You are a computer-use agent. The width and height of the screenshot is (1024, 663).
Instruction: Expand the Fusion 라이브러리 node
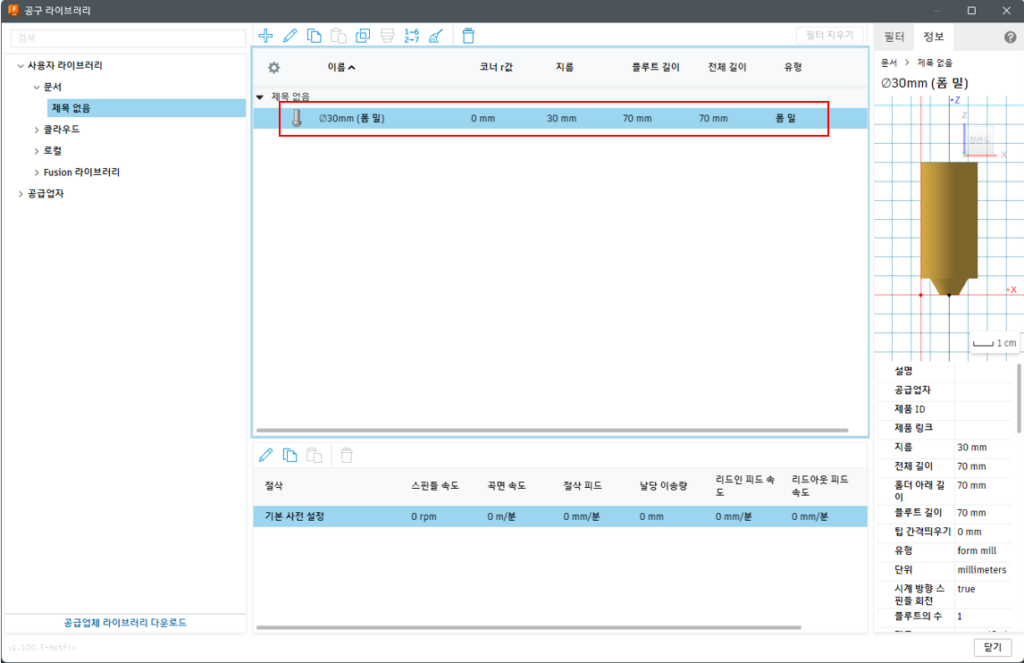[x=37, y=172]
